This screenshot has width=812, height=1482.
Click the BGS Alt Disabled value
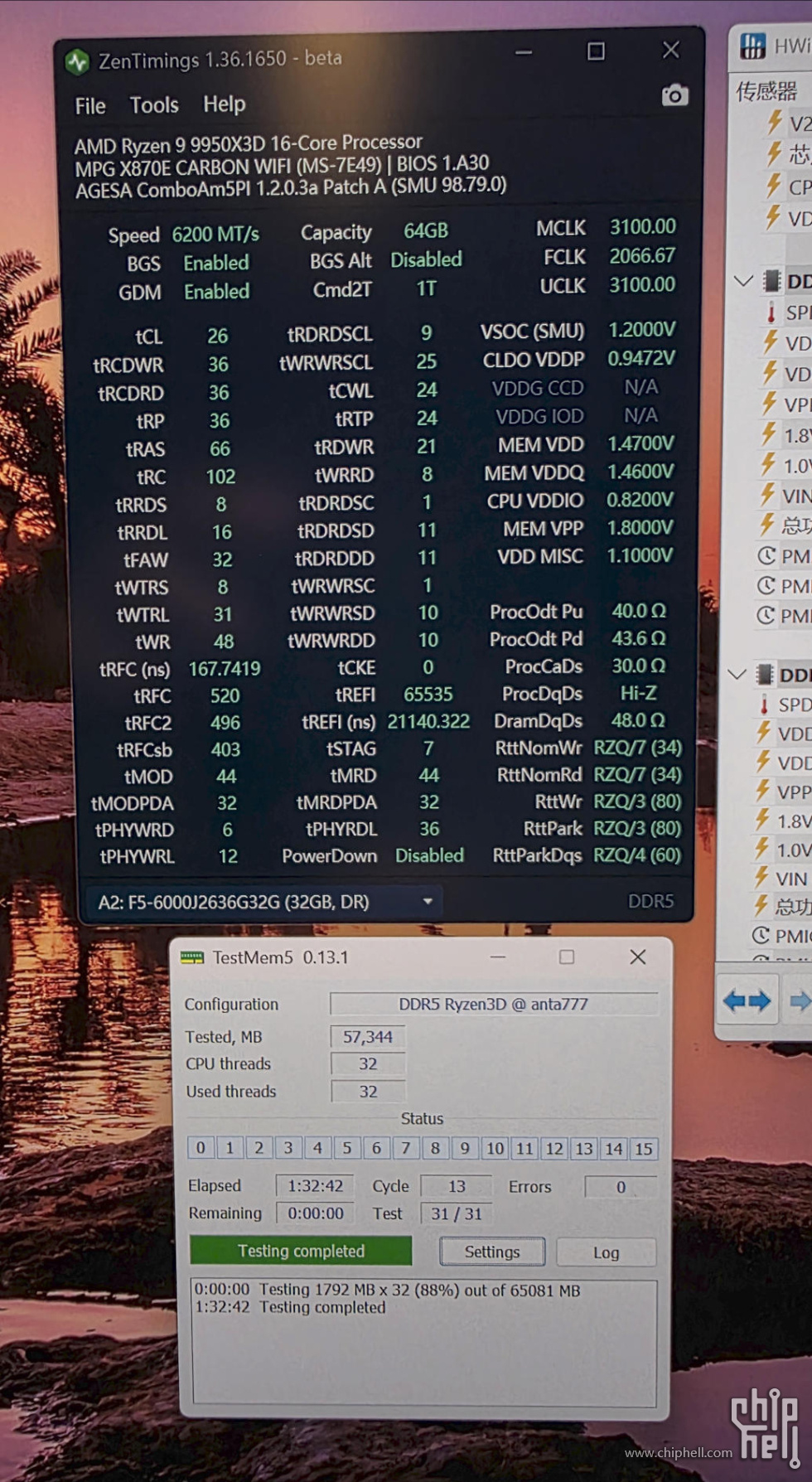[426, 259]
